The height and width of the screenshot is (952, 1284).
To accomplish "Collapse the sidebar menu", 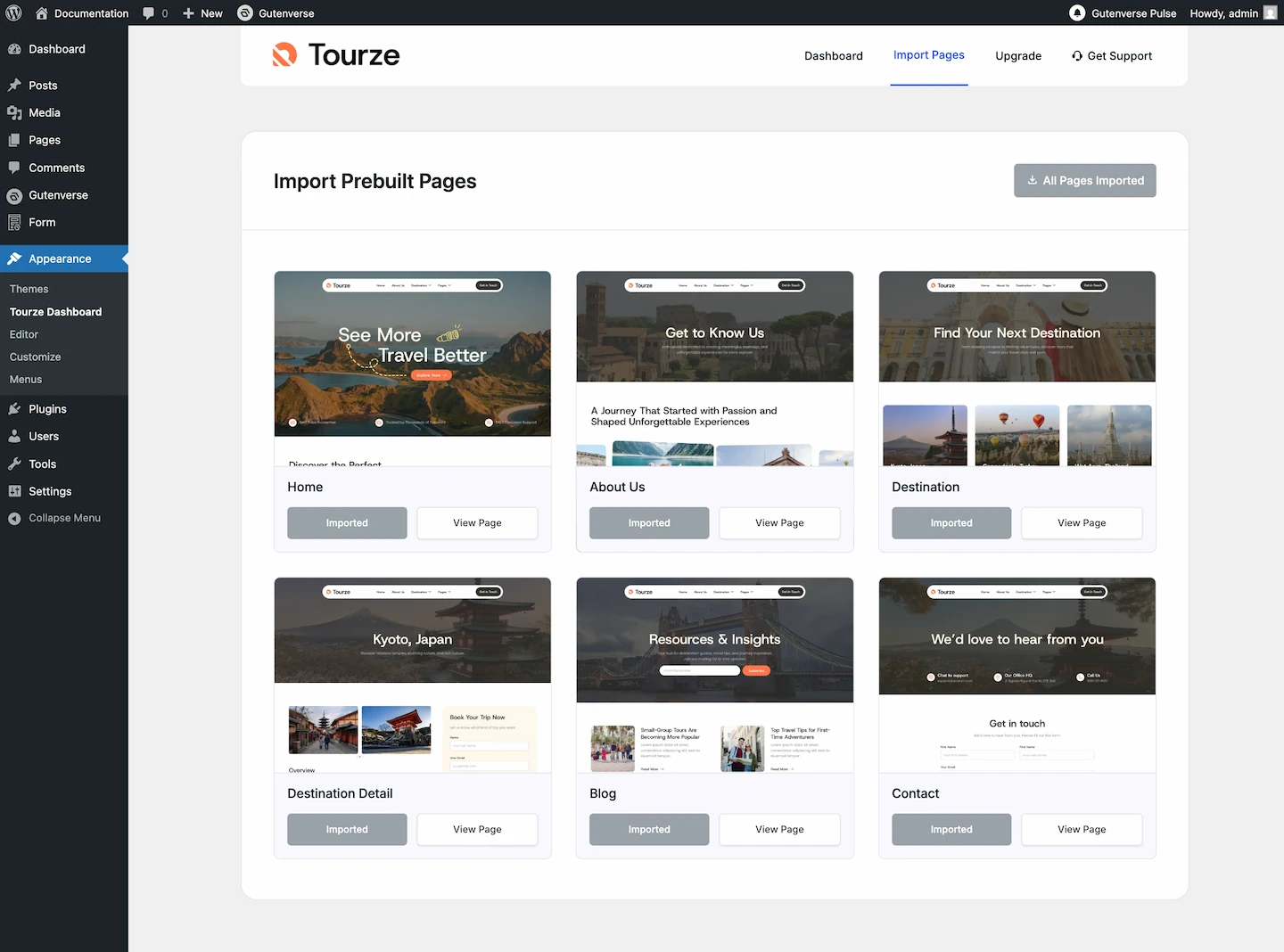I will coord(63,518).
